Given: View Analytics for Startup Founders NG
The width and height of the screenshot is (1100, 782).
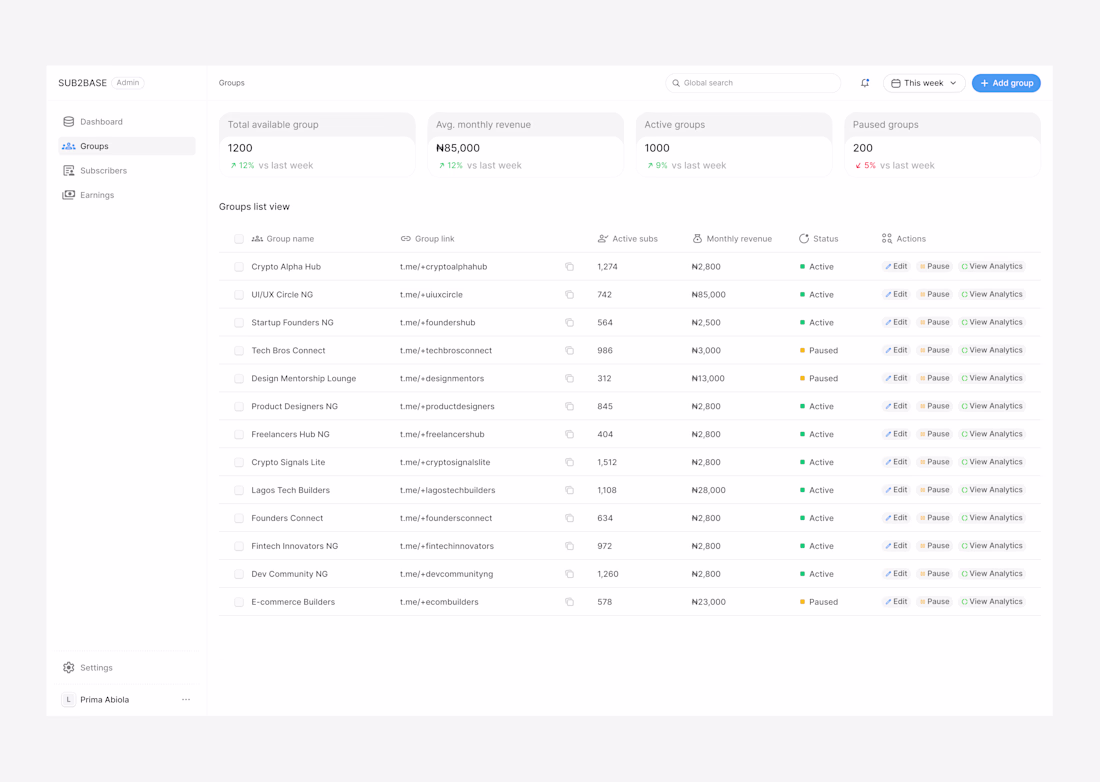Looking at the screenshot, I should (x=992, y=323).
